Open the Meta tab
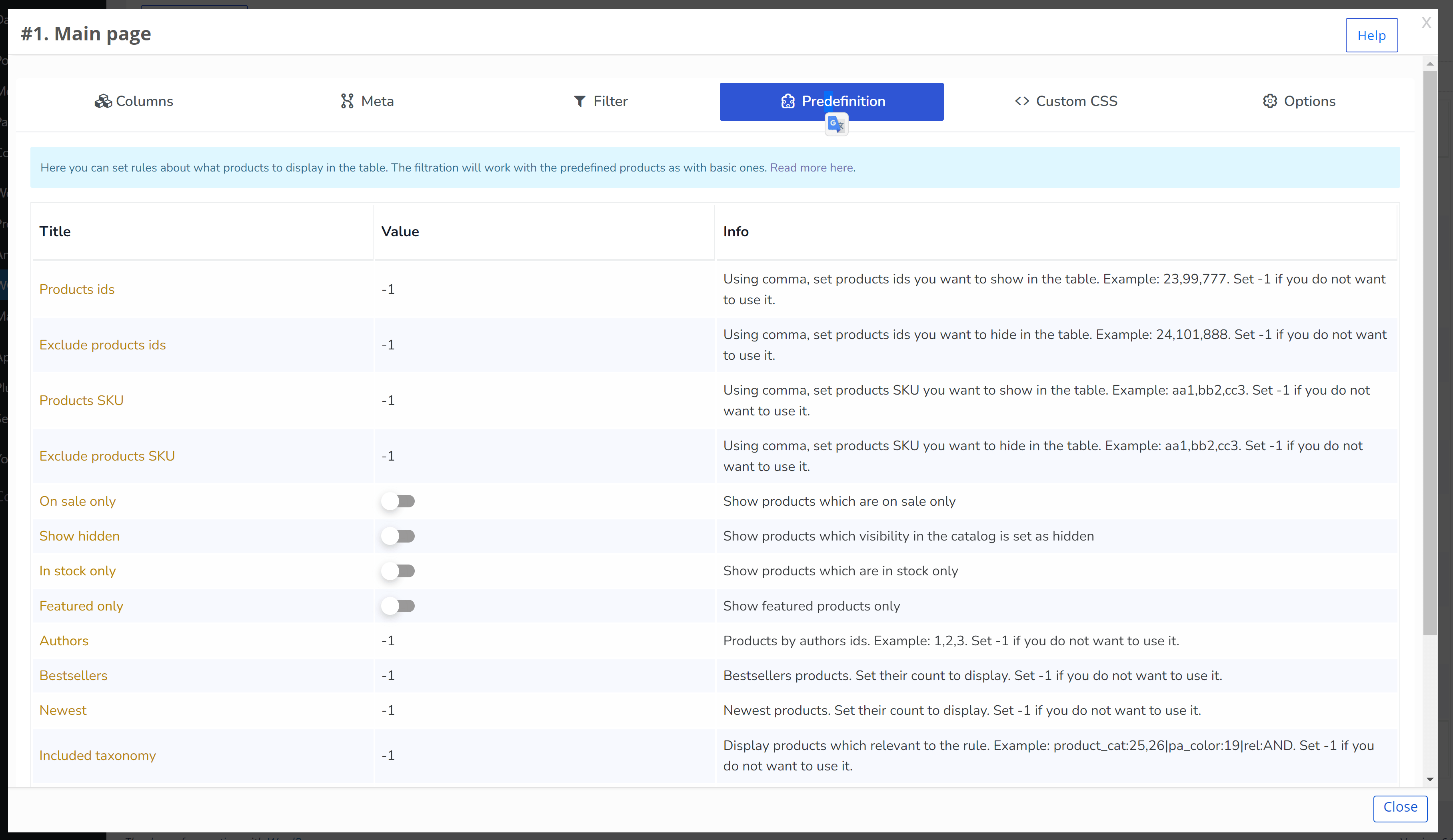This screenshot has height=840, width=1453. click(367, 102)
